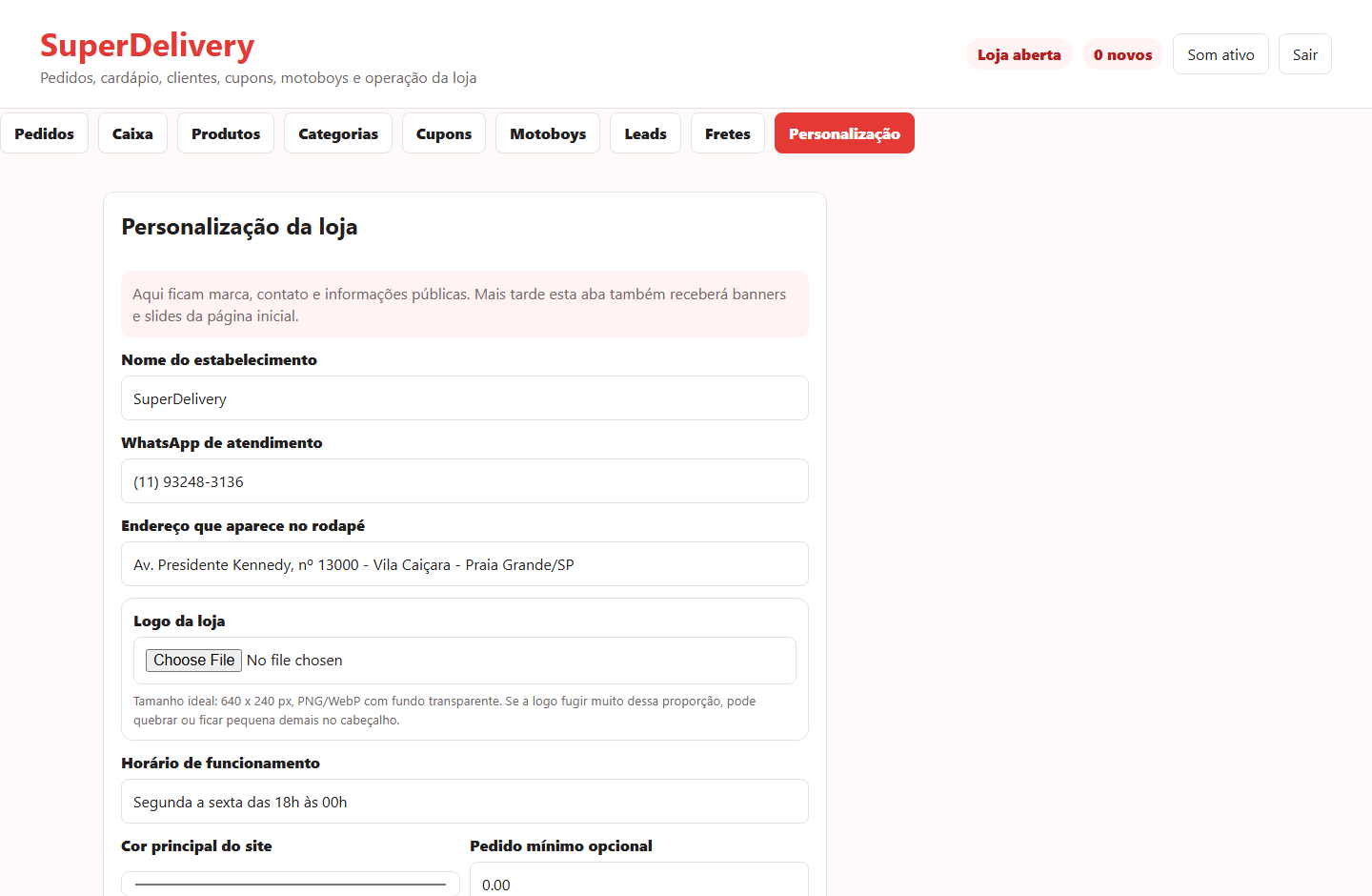Click the 'Aqui ficam marca, contato' info notice
The width and height of the screenshot is (1372, 896).
(x=465, y=305)
